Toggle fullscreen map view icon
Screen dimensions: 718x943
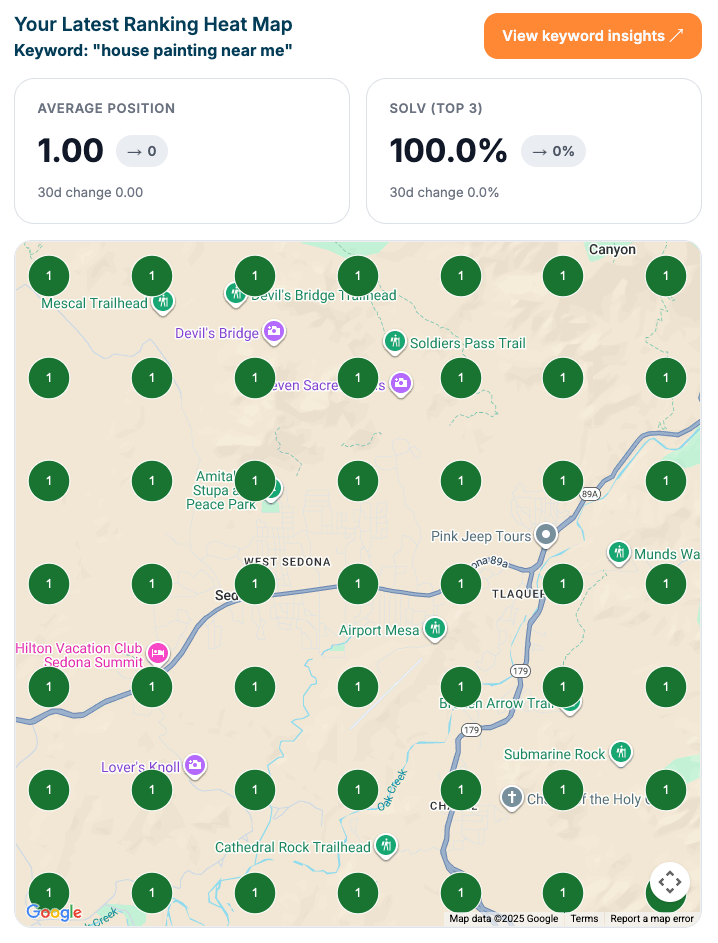(669, 882)
